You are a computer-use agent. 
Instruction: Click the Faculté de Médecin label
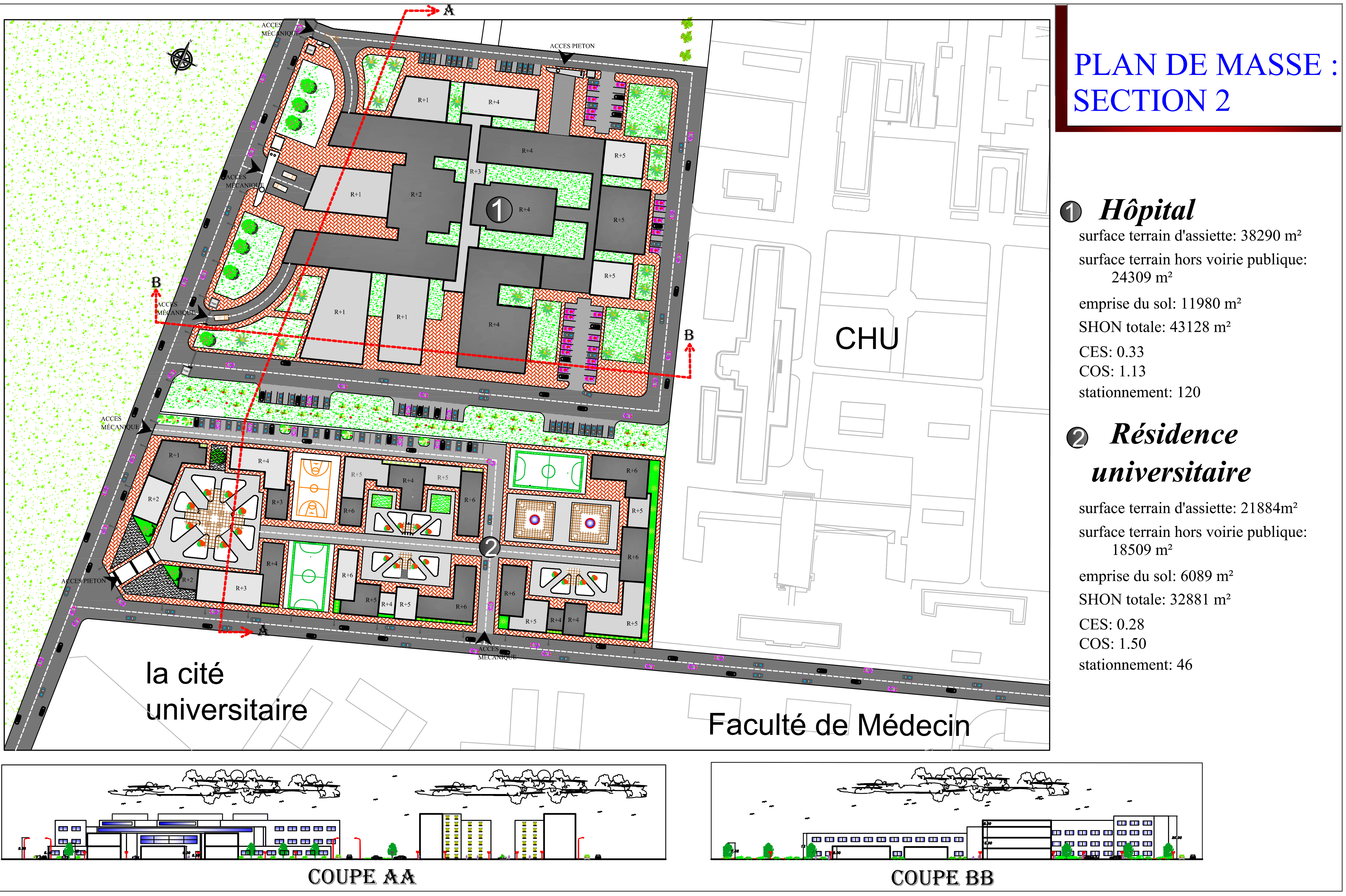pyautogui.click(x=838, y=725)
